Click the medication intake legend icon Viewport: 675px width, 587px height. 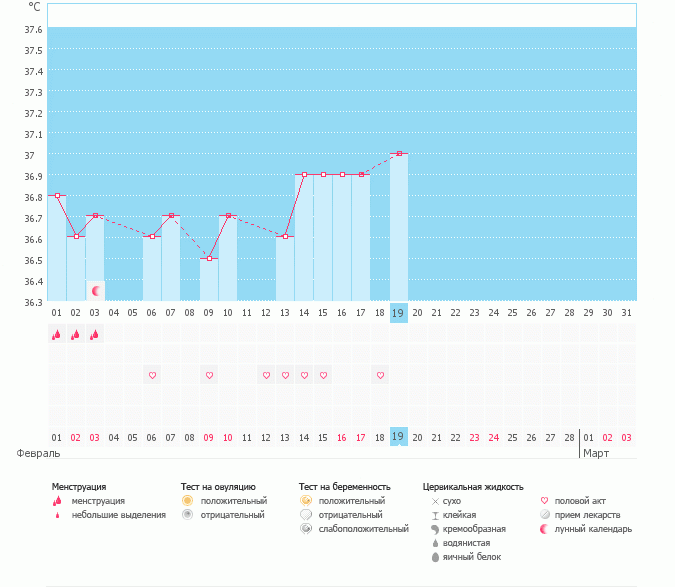[x=545, y=515]
